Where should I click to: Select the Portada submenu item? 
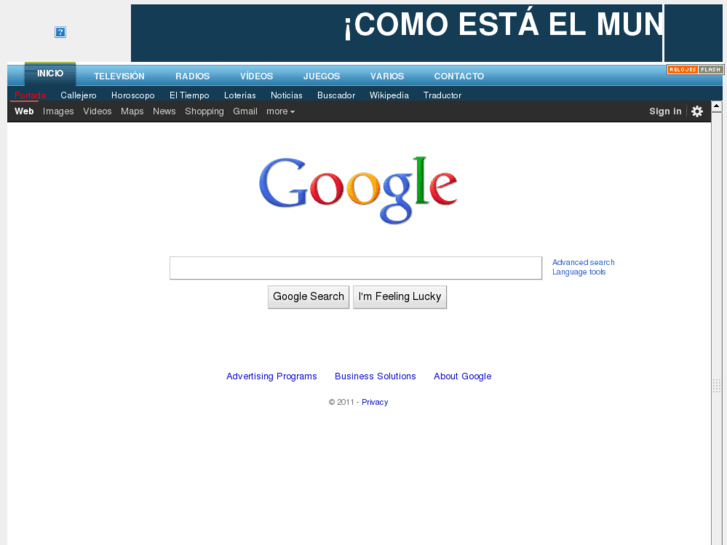tap(30, 96)
